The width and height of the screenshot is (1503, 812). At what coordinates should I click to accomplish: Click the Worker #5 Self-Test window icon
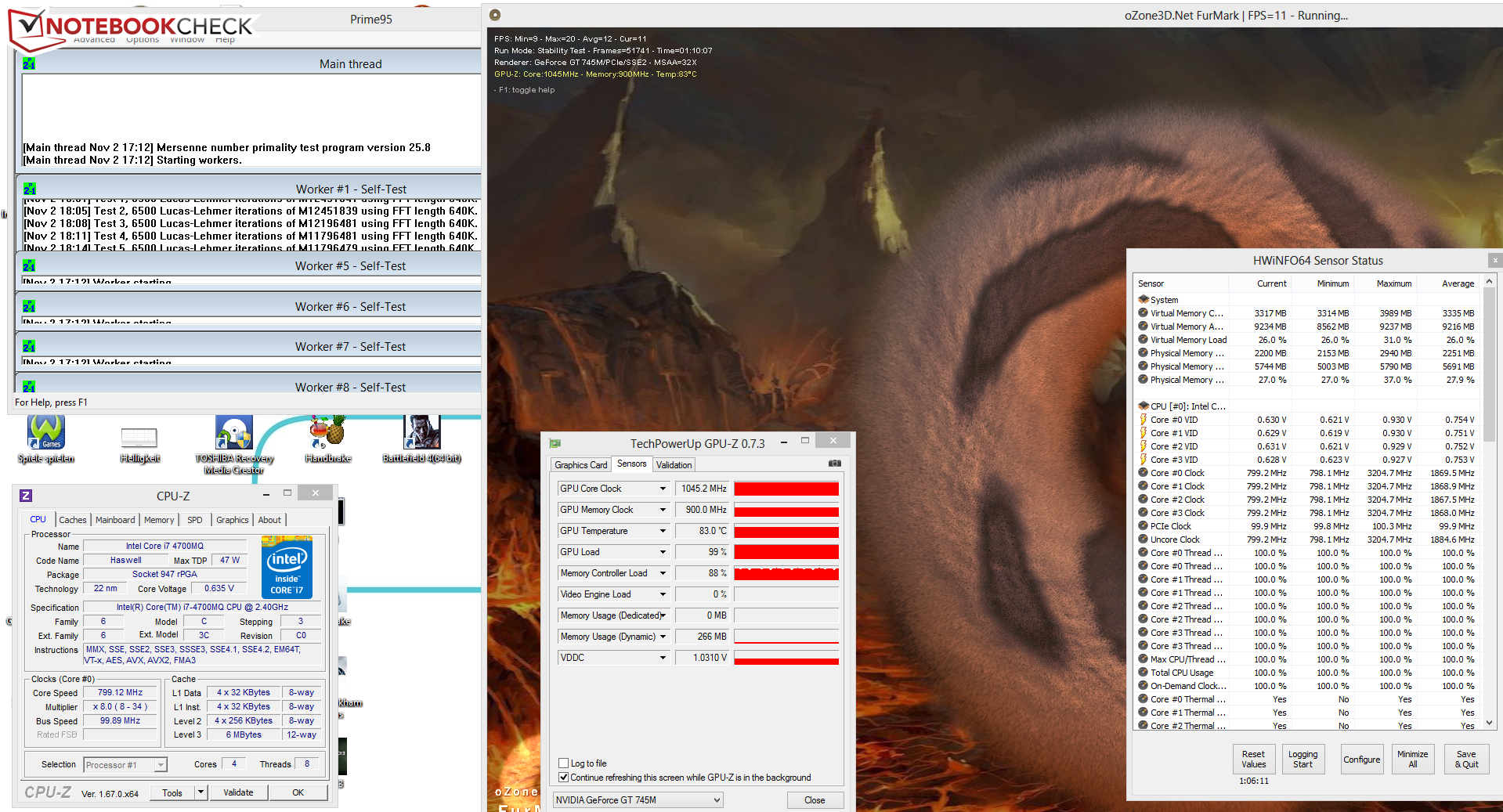29,266
